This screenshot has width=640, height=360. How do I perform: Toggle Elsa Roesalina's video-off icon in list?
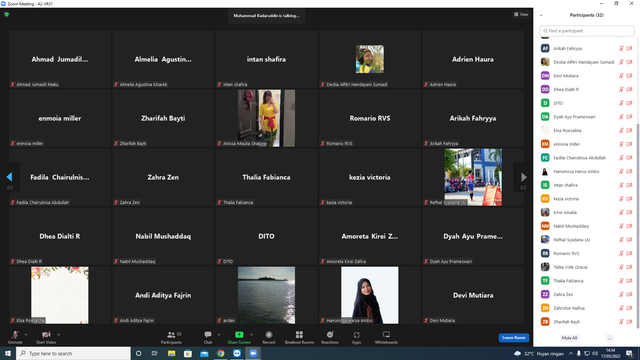pos(629,130)
